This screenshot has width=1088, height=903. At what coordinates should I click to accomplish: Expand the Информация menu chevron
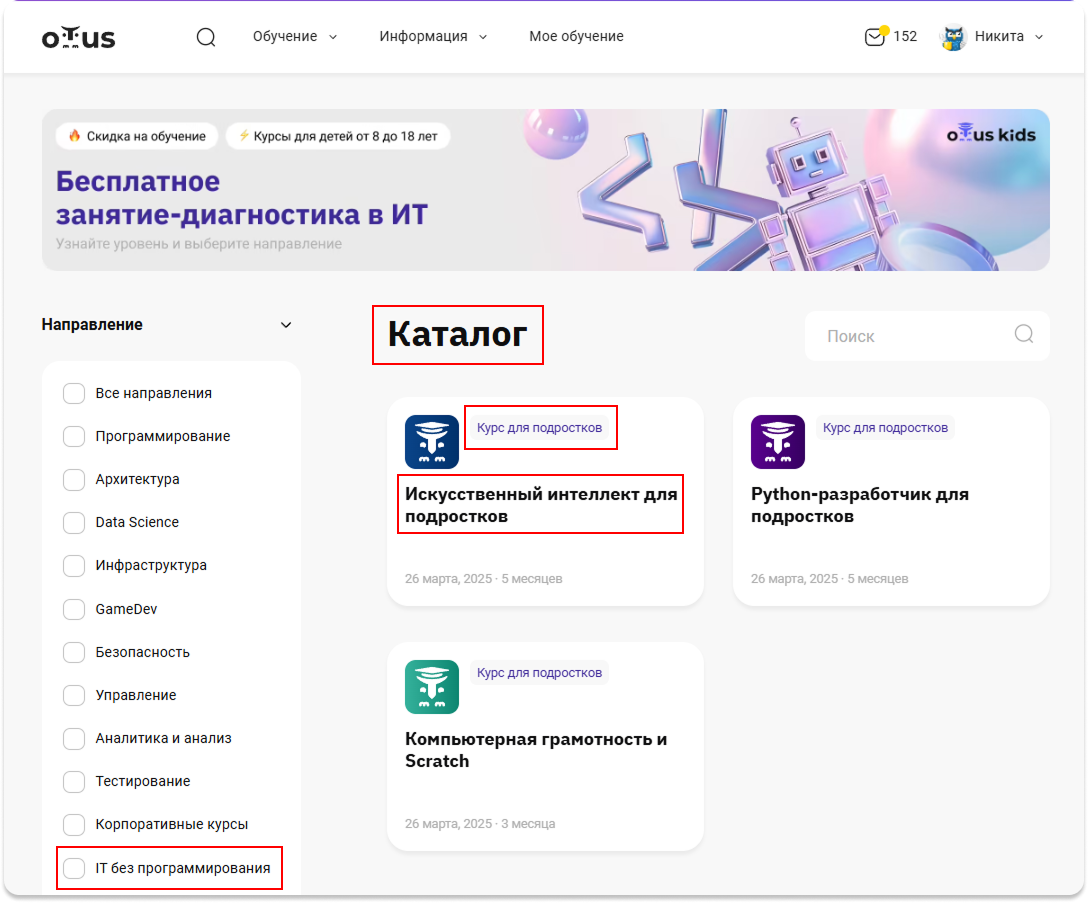483,37
